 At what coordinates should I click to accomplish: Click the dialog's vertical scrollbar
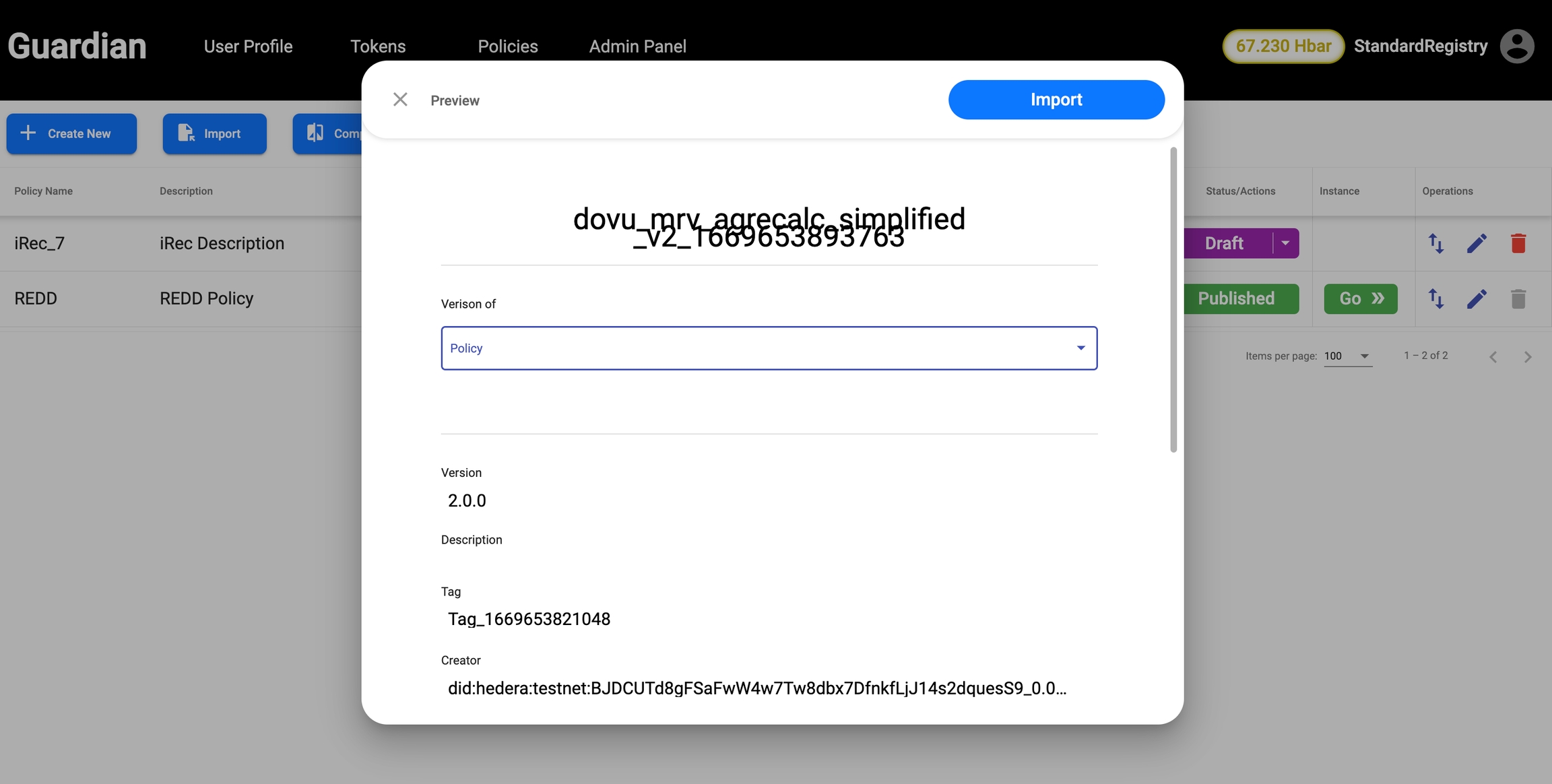pyautogui.click(x=1173, y=300)
